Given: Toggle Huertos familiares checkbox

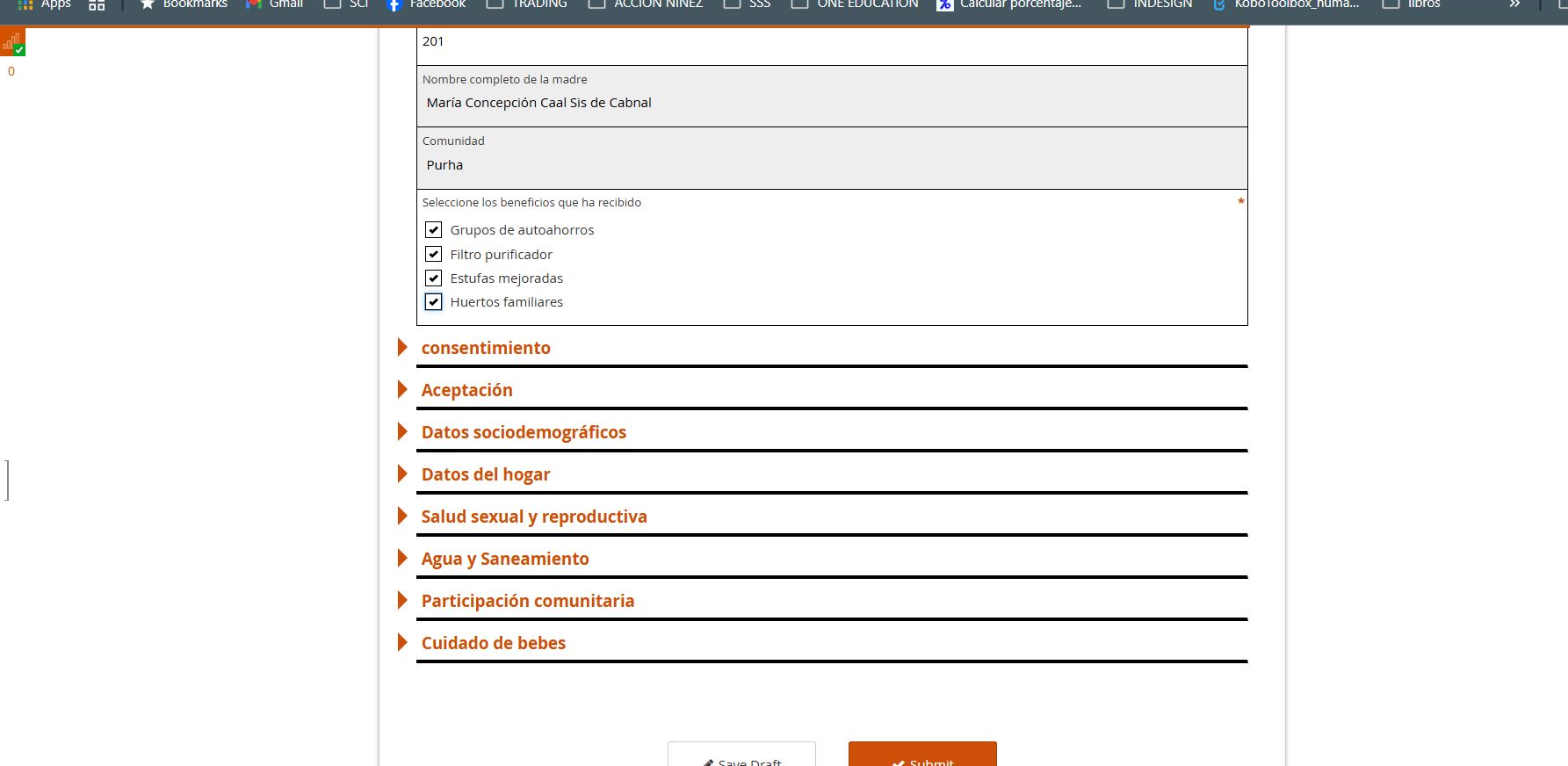Looking at the screenshot, I should [433, 302].
